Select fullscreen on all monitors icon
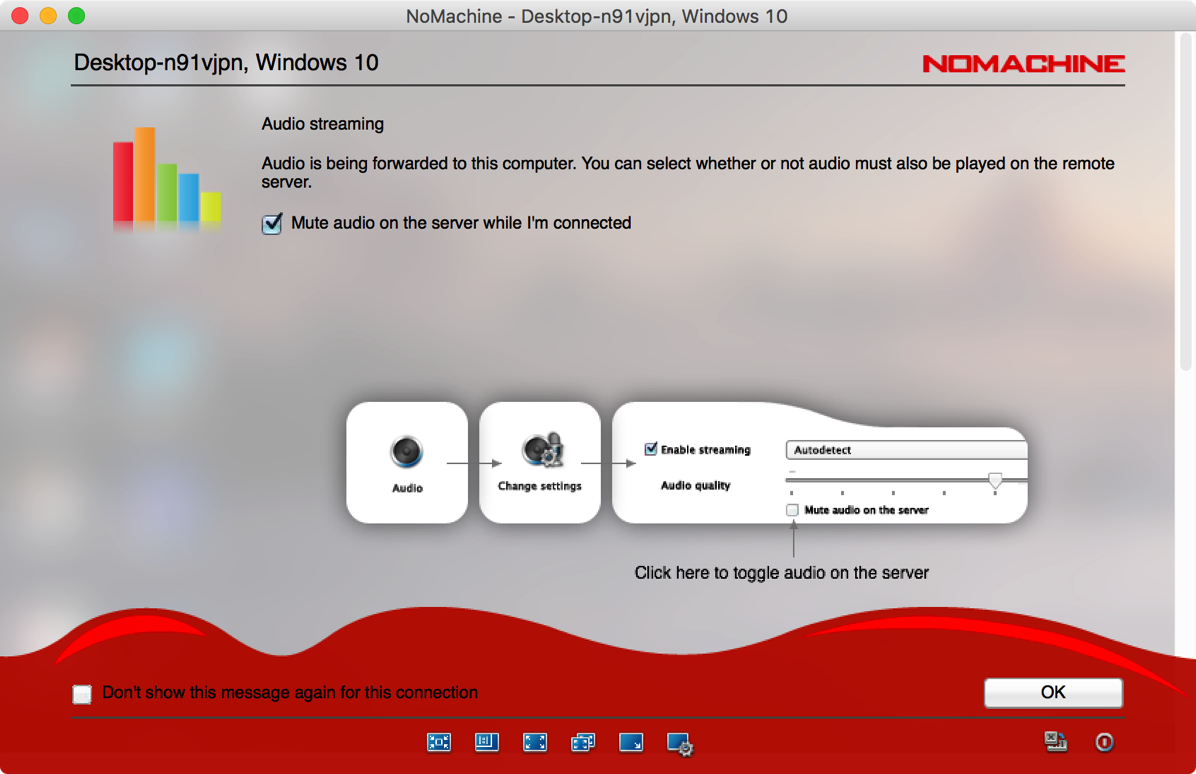This screenshot has width=1196, height=774. [583, 742]
